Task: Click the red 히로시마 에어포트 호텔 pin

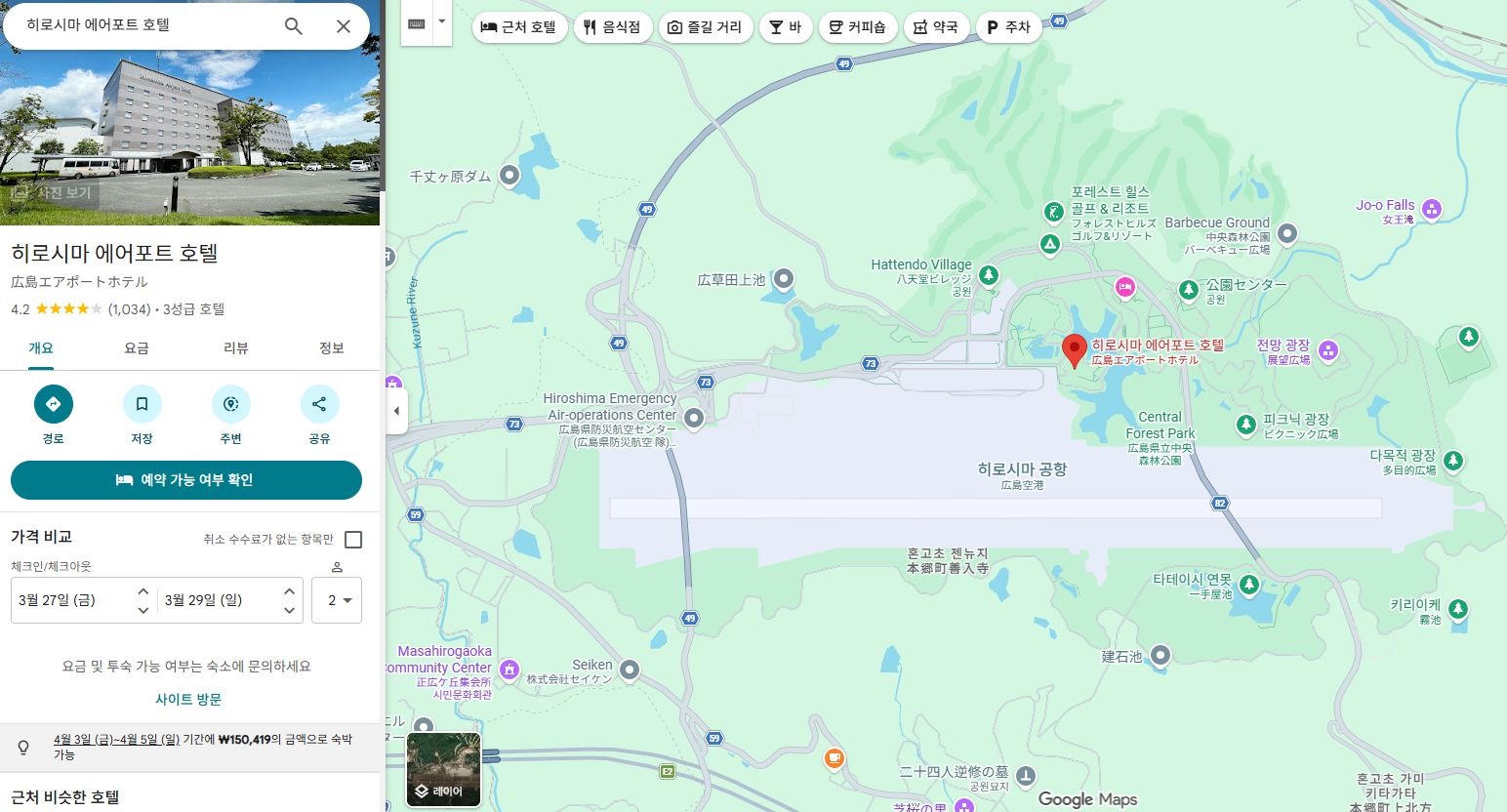Action: [x=1075, y=350]
